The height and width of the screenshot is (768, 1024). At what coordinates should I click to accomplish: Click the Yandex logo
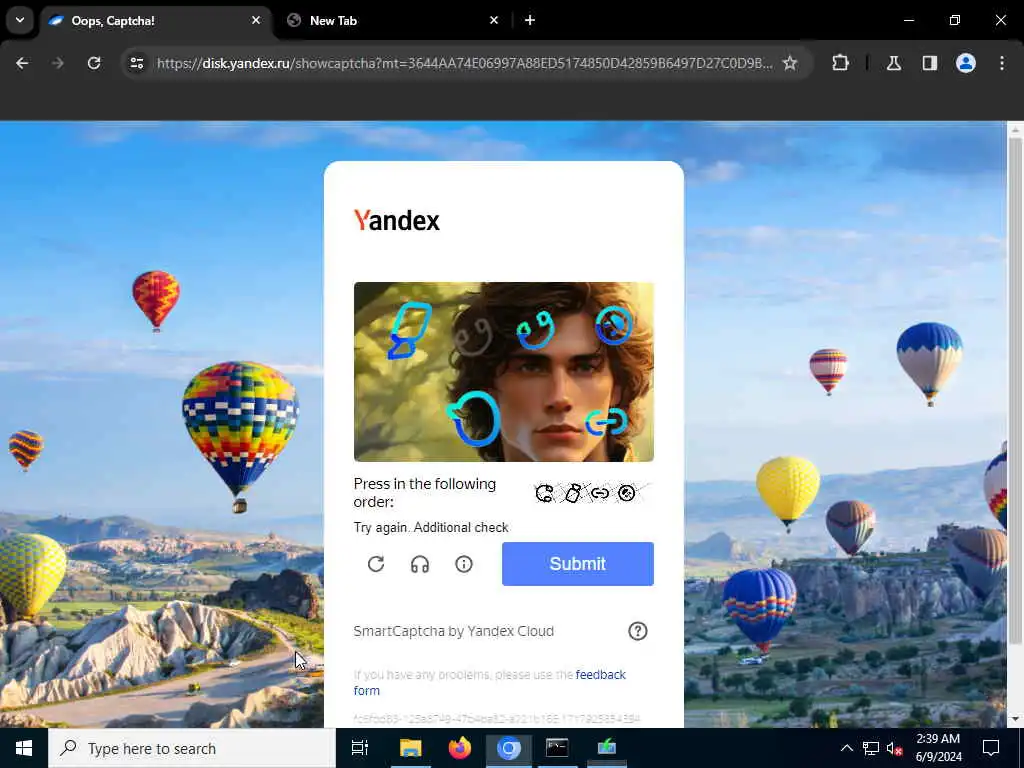[x=396, y=221]
